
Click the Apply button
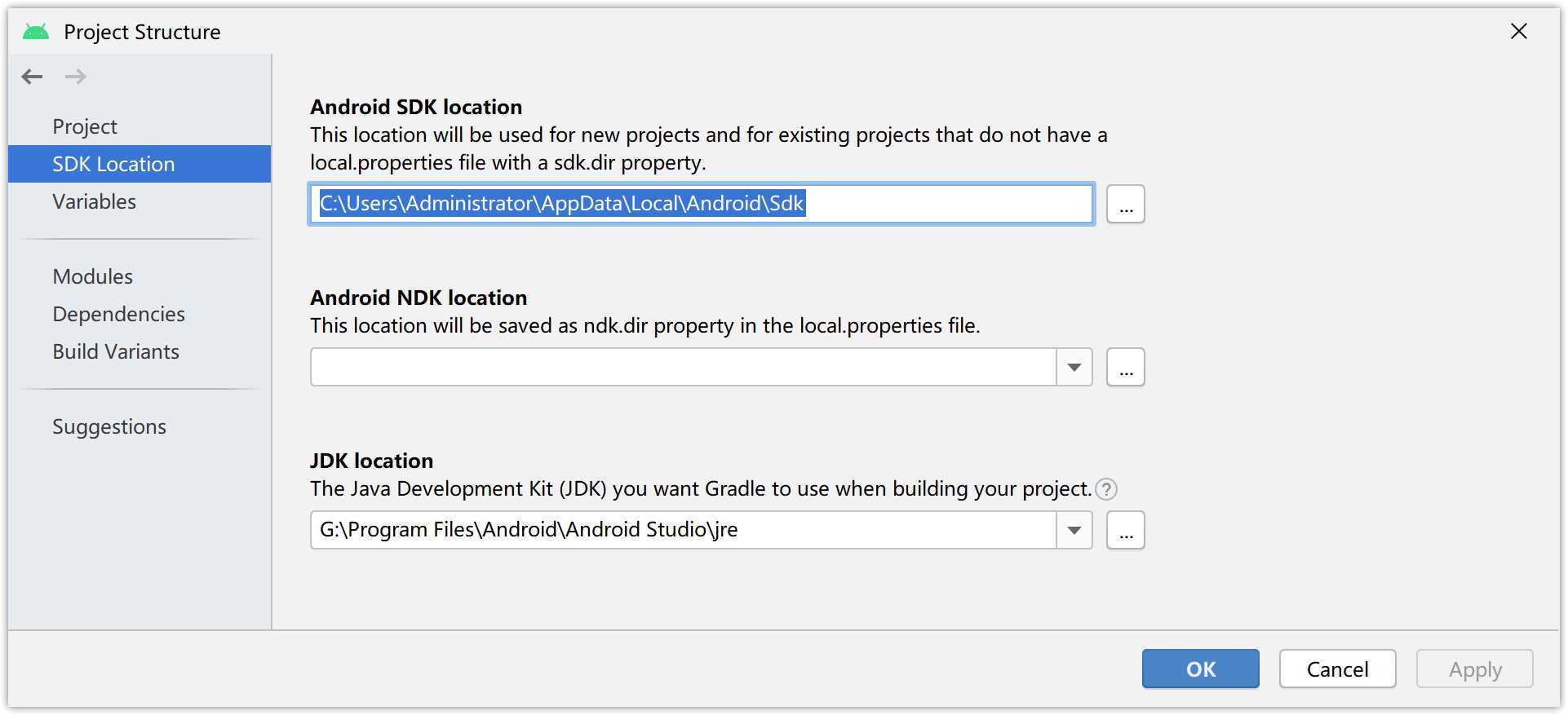tap(1475, 669)
